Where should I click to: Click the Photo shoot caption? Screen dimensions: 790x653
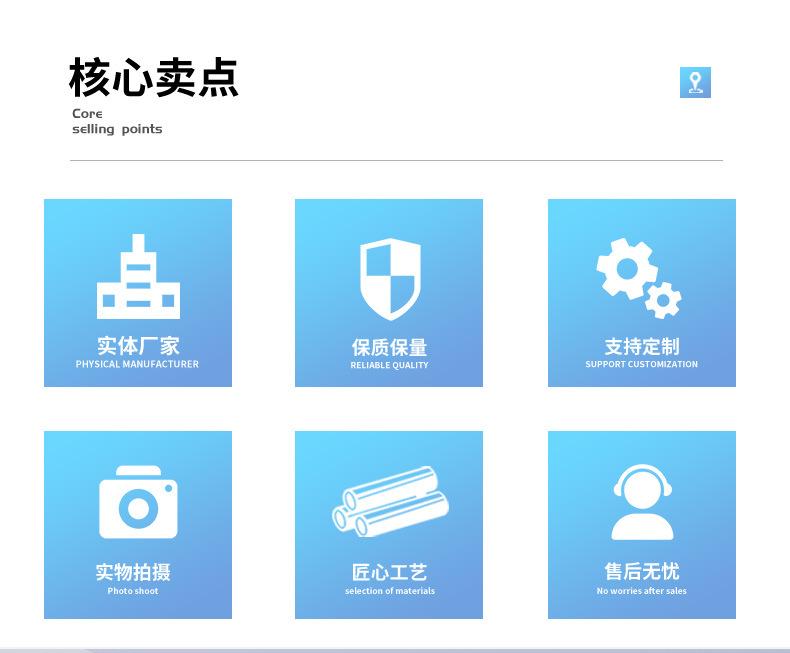133,591
